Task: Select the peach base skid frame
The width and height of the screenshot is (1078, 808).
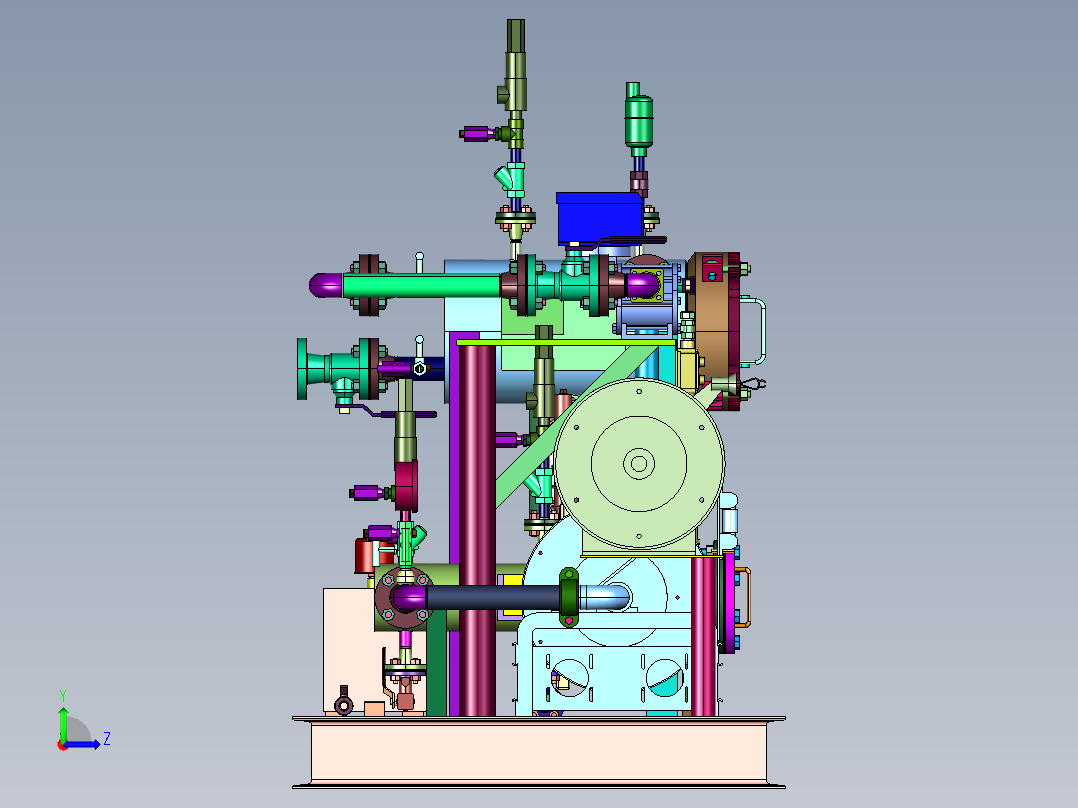Action: [x=539, y=752]
